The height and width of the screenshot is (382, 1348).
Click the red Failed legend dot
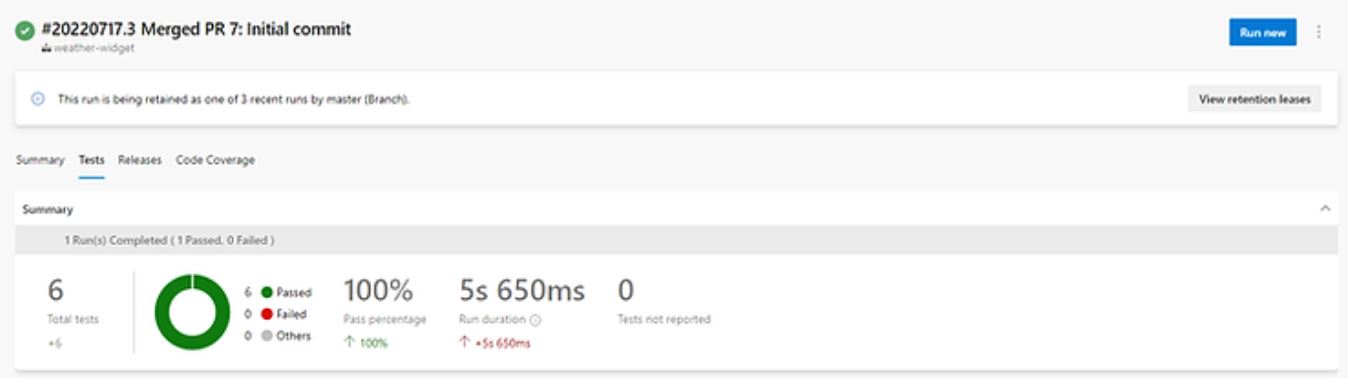click(x=267, y=314)
